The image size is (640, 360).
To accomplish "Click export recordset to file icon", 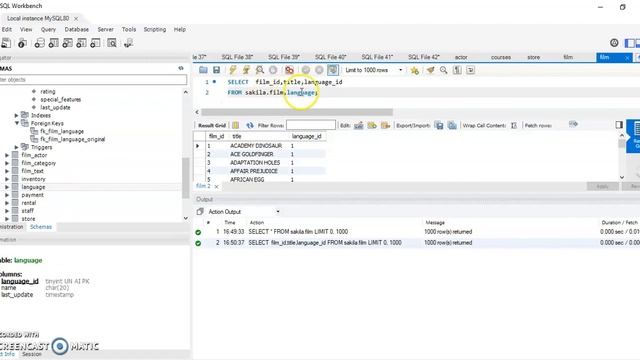I will click(x=439, y=125).
